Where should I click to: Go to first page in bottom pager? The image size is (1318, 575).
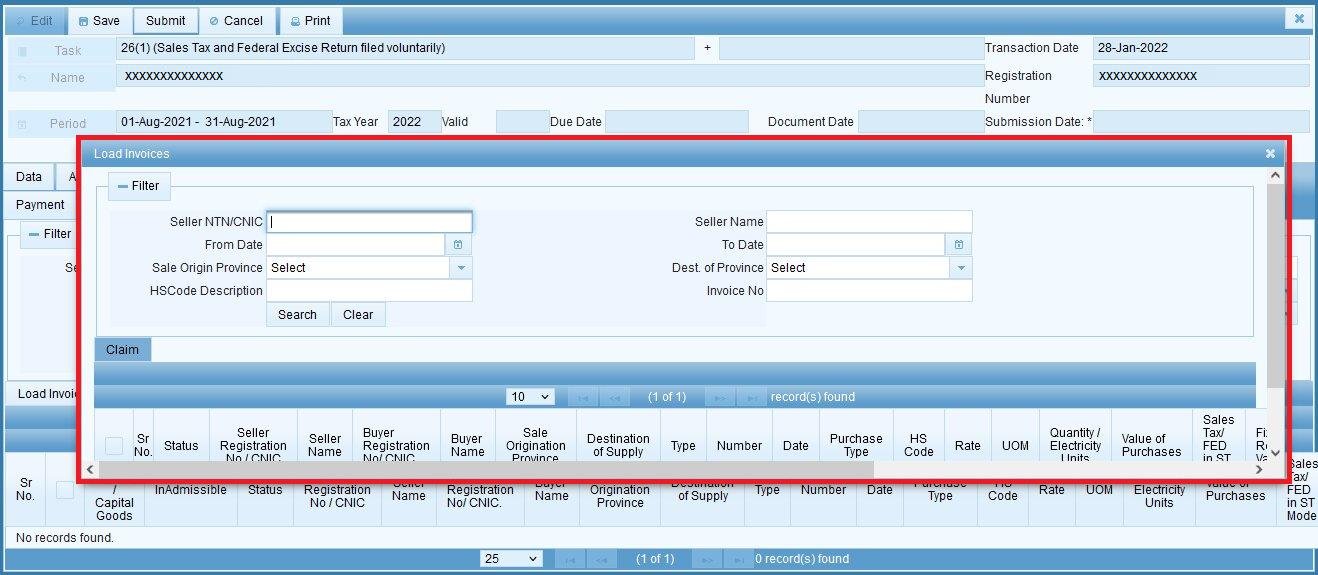pyautogui.click(x=570, y=559)
